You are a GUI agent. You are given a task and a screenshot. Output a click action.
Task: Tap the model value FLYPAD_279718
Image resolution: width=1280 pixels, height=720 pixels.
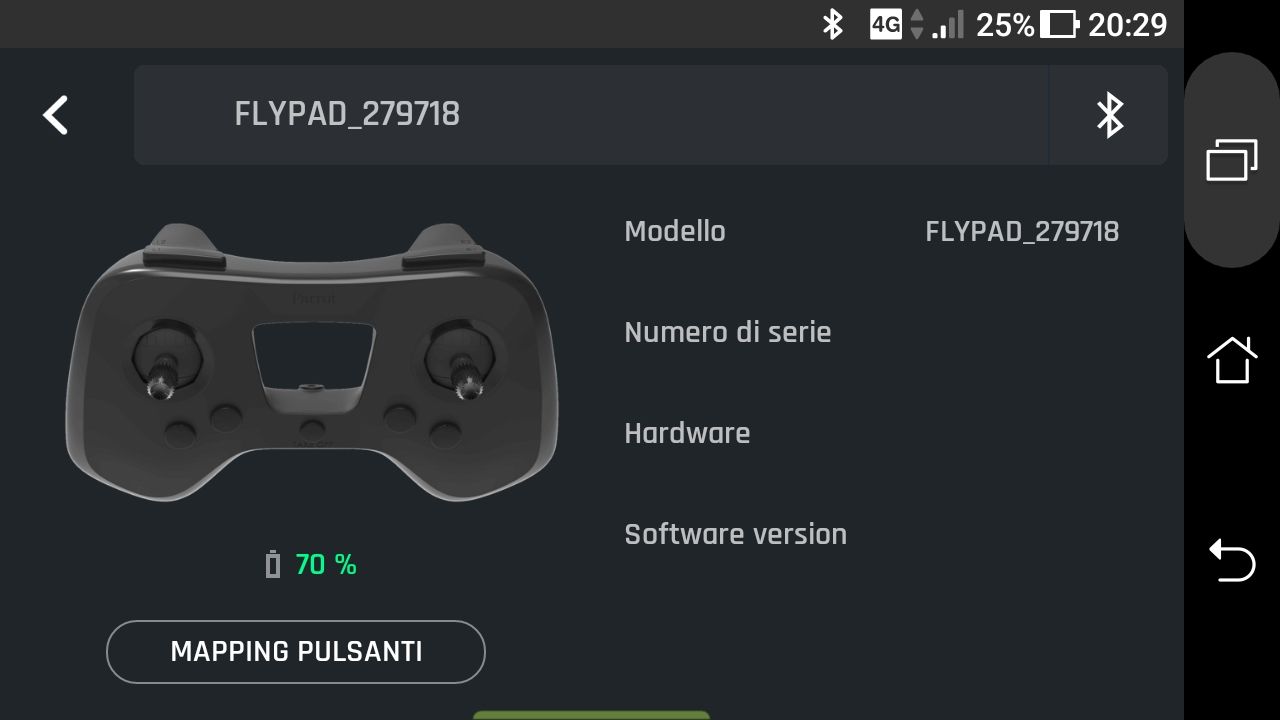click(x=1022, y=232)
